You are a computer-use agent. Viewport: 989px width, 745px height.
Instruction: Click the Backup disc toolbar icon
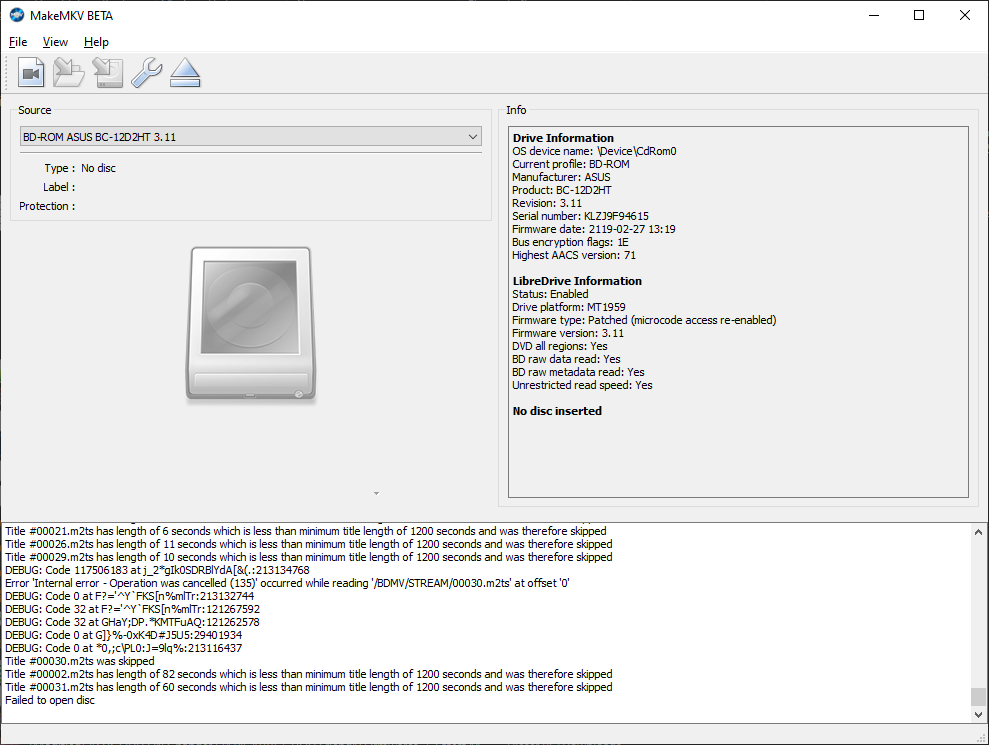pos(107,73)
